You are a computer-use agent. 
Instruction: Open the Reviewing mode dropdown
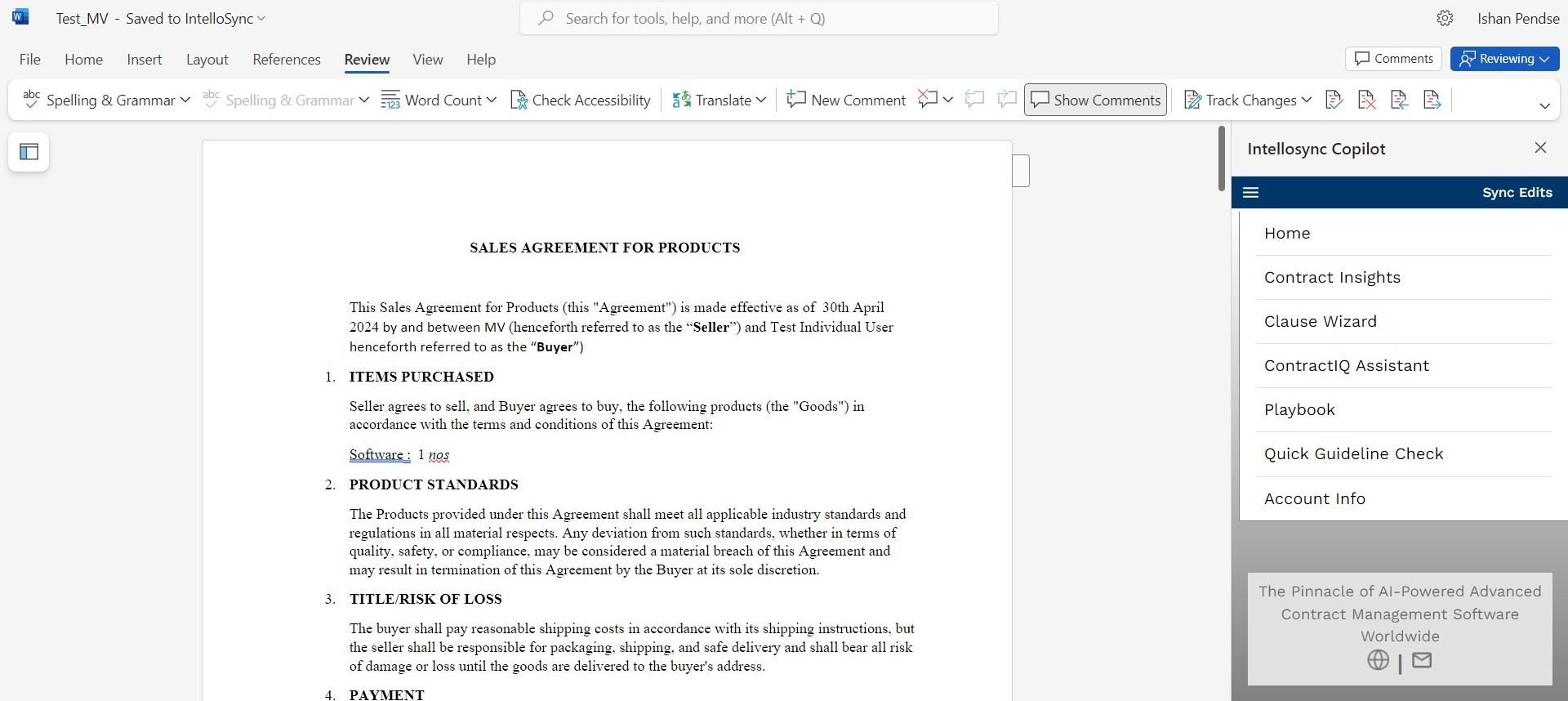(x=1504, y=59)
